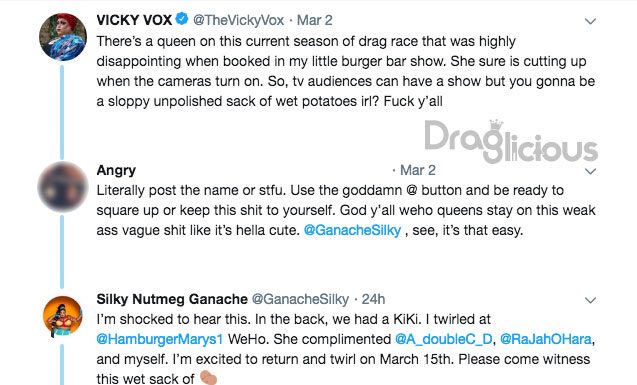The image size is (637, 385).
Task: Open Vicky Vox's profile avatar
Action: click(63, 37)
